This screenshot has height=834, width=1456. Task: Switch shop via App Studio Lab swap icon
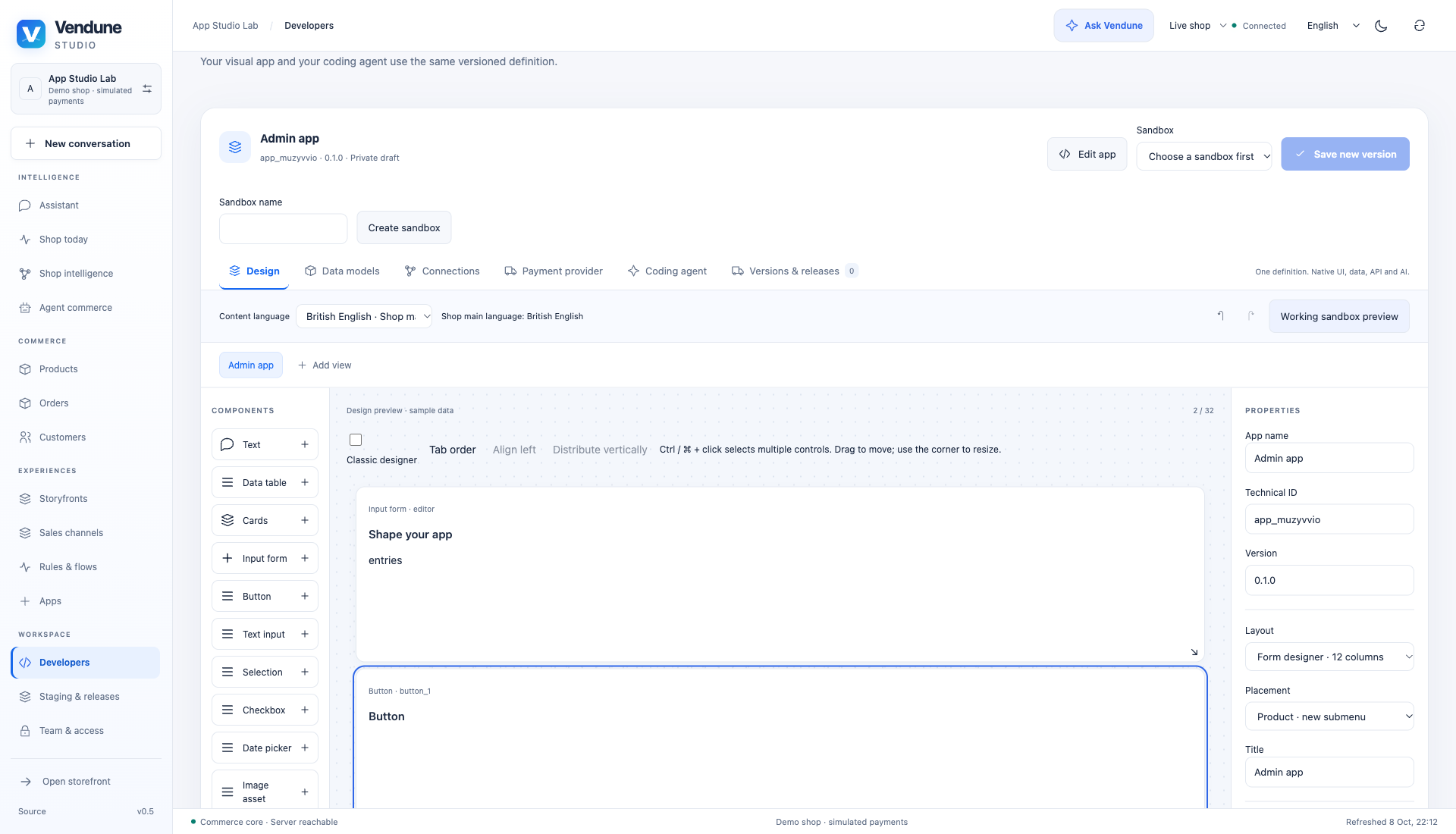click(x=147, y=89)
